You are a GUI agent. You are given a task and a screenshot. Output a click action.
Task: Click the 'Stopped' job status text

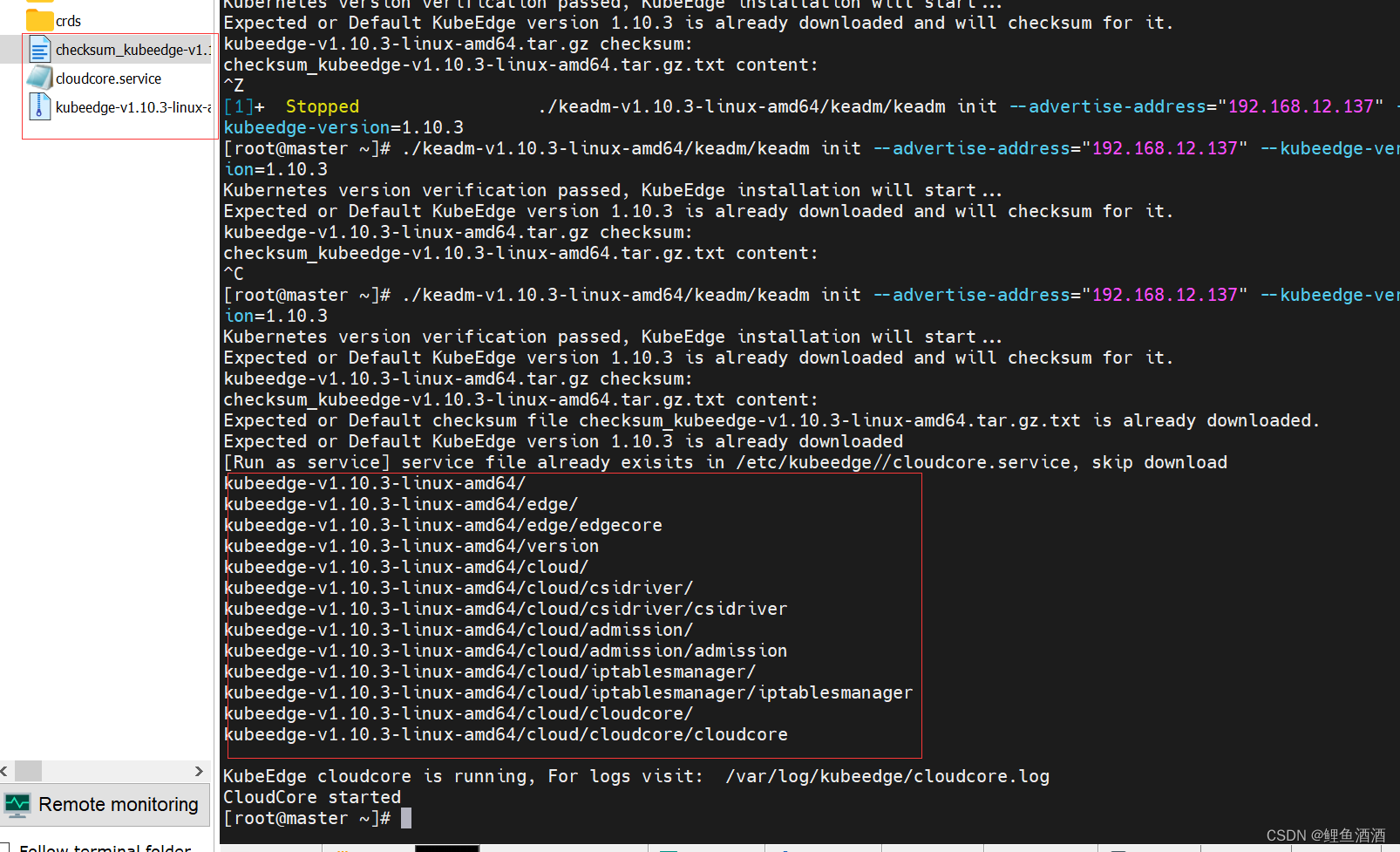pos(323,106)
